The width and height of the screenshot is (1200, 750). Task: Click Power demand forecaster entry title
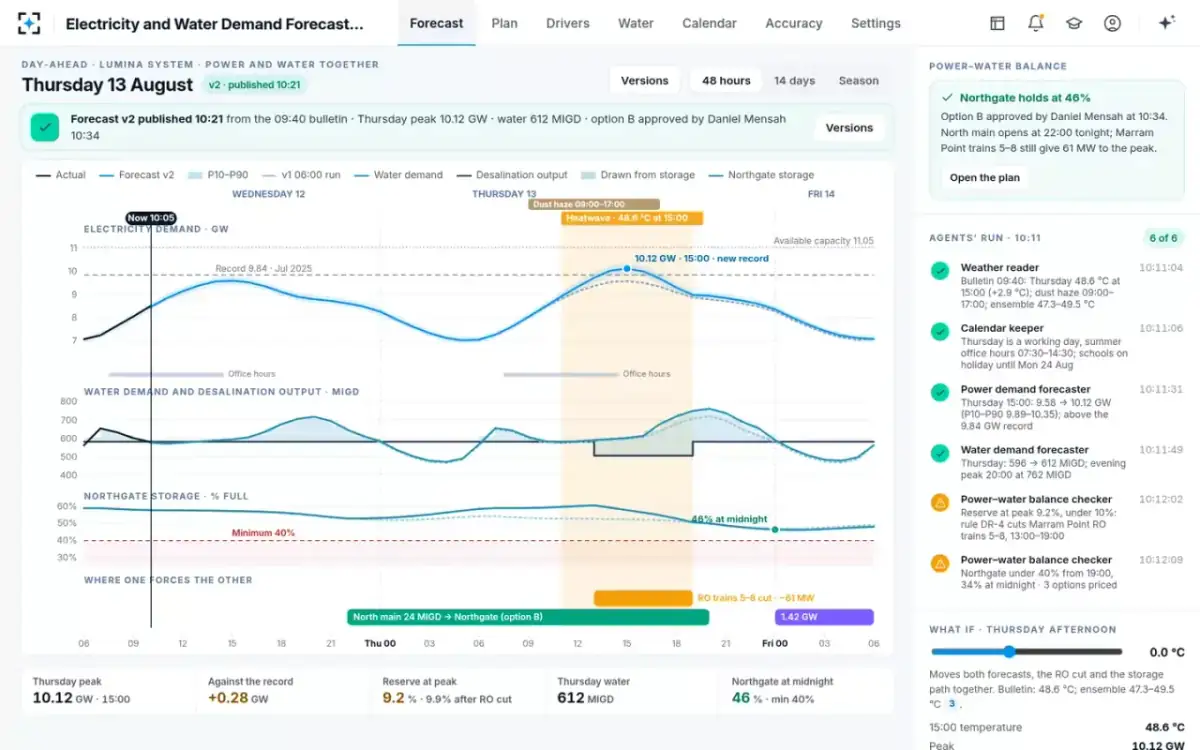[x=1025, y=389]
